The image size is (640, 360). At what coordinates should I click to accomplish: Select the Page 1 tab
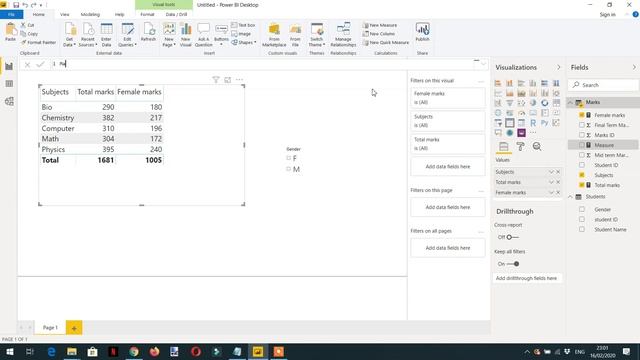click(x=50, y=327)
